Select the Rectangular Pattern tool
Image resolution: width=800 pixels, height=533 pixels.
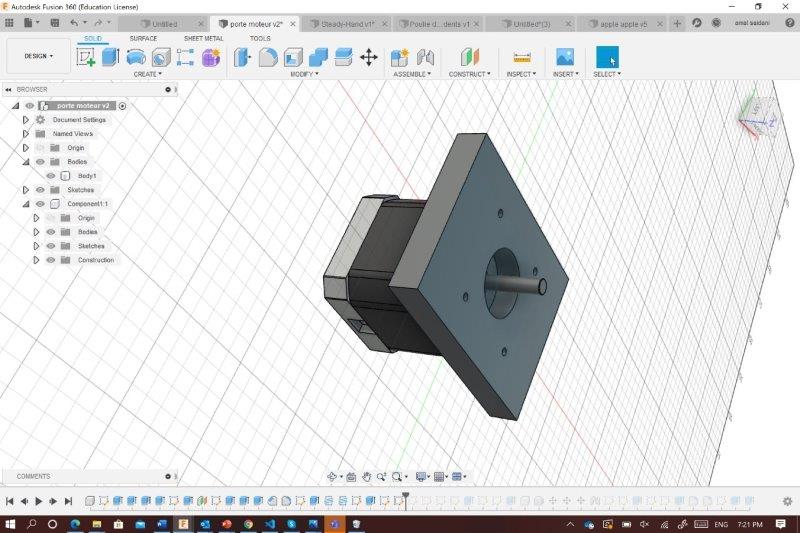185,57
